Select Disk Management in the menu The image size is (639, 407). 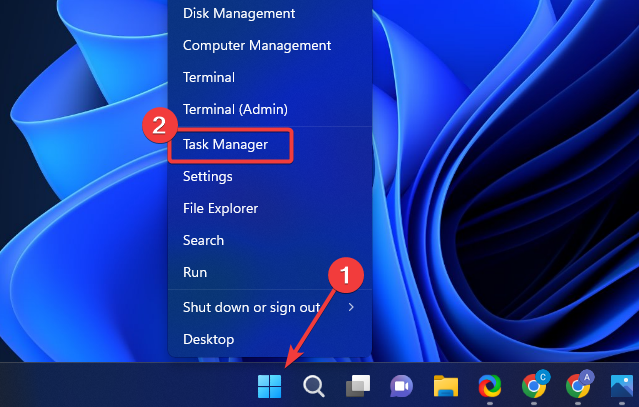tap(270, 13)
